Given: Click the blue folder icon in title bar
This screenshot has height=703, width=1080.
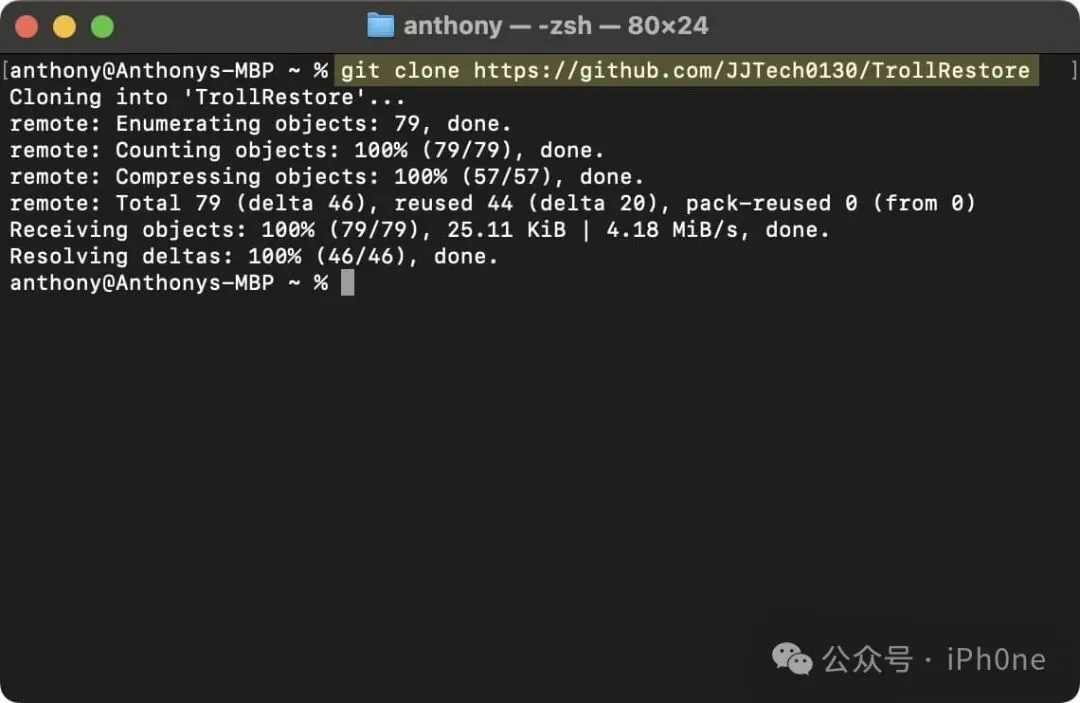Looking at the screenshot, I should pyautogui.click(x=380, y=25).
